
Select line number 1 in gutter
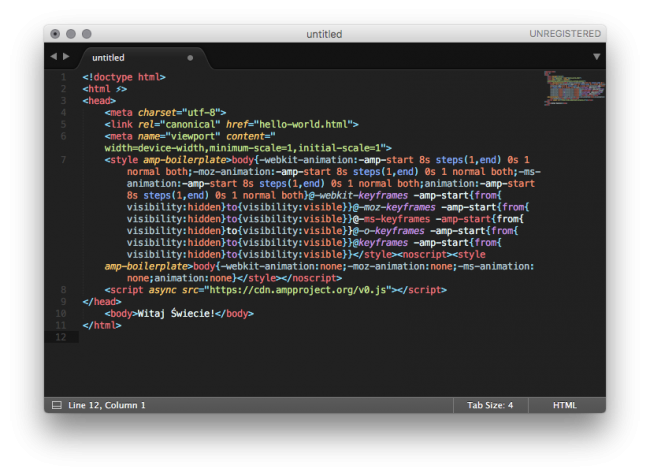pyautogui.click(x=63, y=77)
